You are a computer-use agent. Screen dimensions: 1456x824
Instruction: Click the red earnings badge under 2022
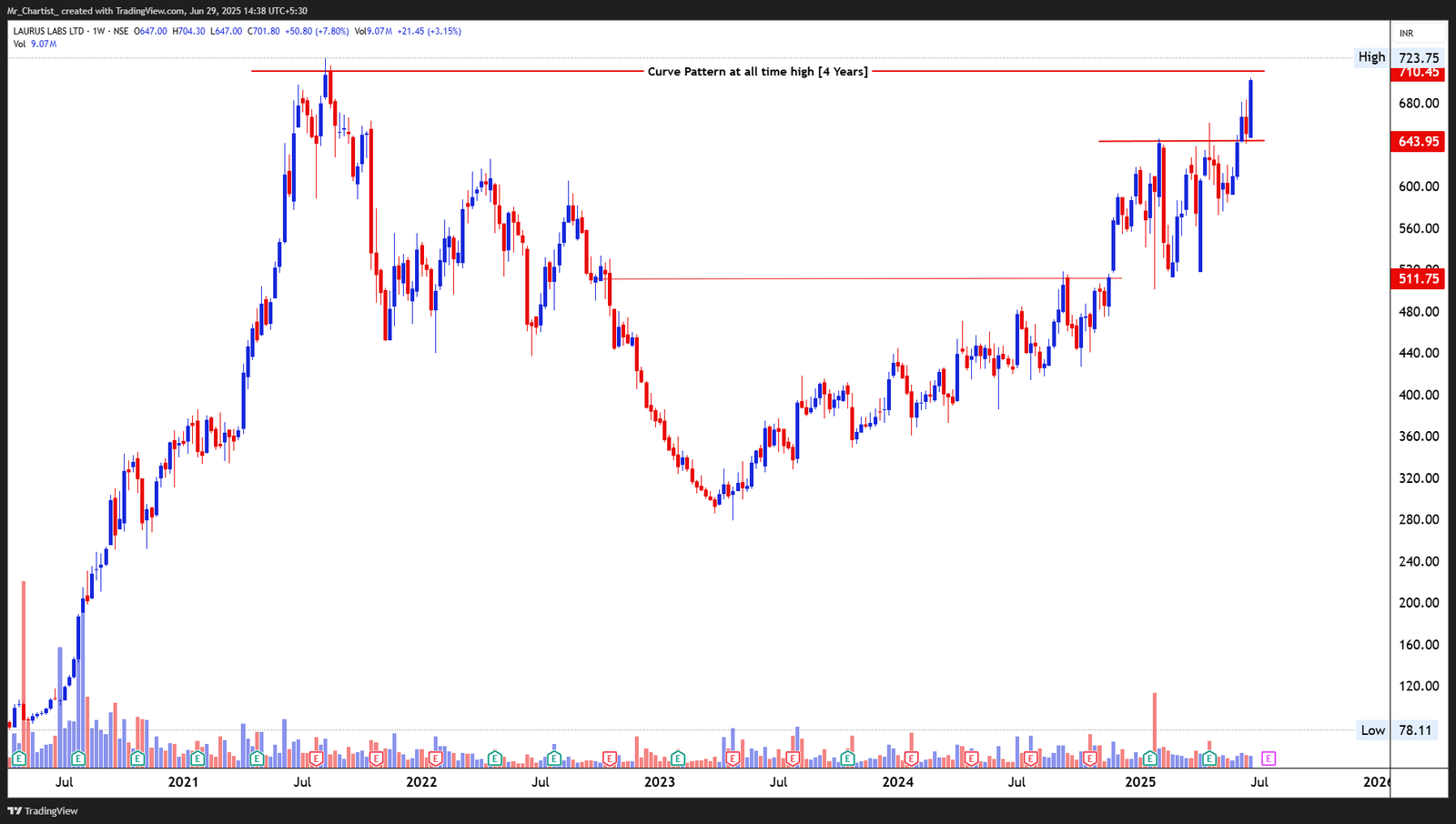point(436,757)
